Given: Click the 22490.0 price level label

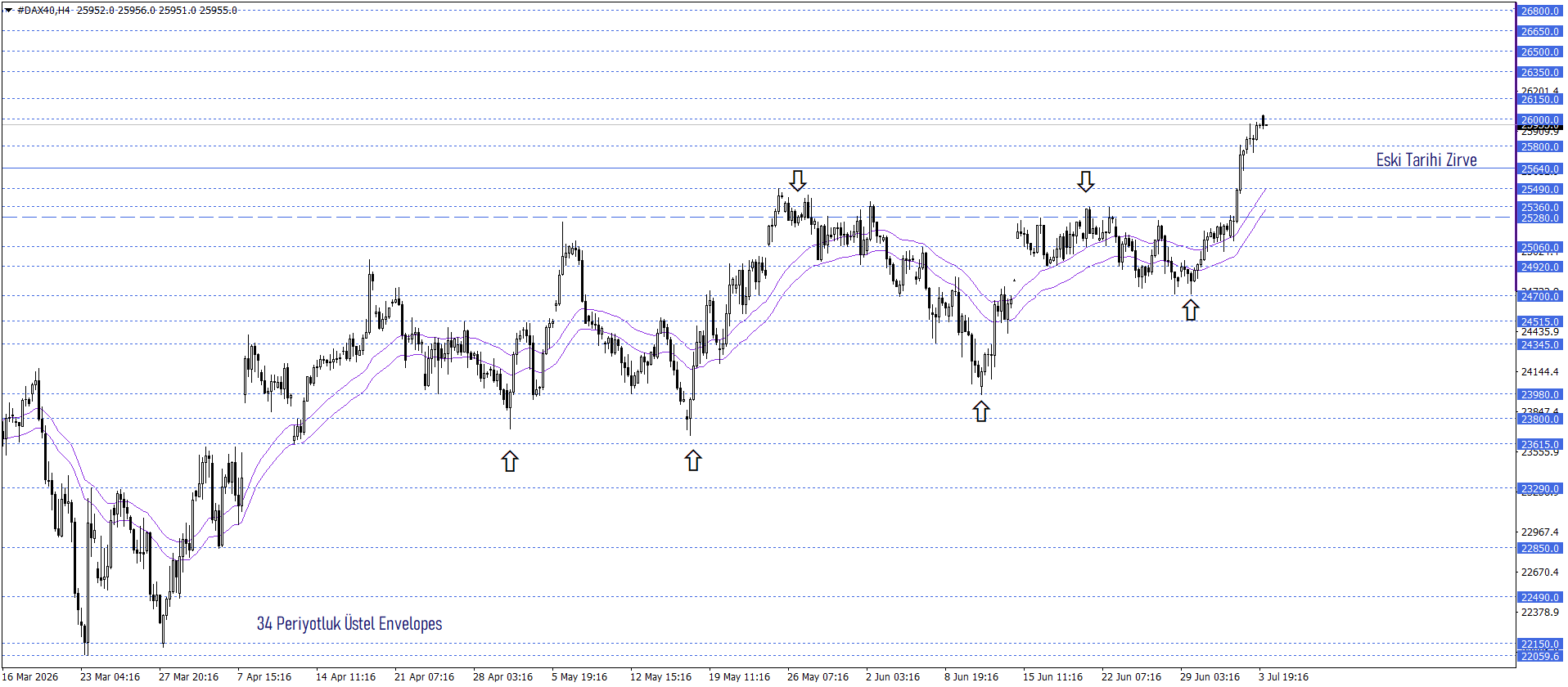Looking at the screenshot, I should (1539, 597).
